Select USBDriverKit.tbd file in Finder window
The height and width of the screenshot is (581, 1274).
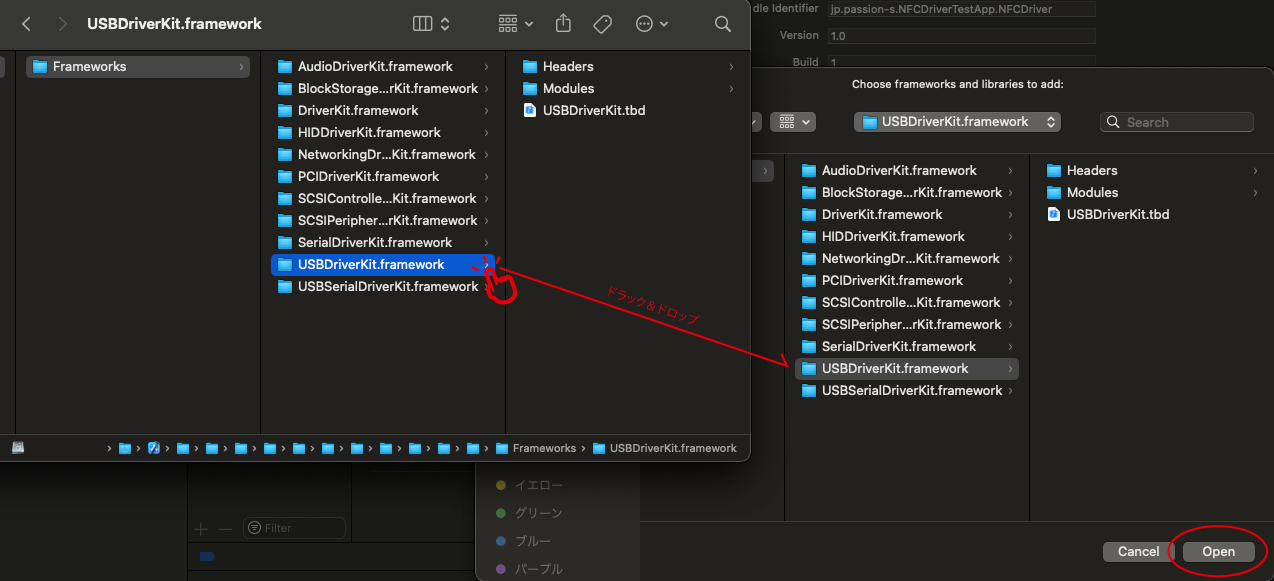pyautogui.click(x=593, y=110)
